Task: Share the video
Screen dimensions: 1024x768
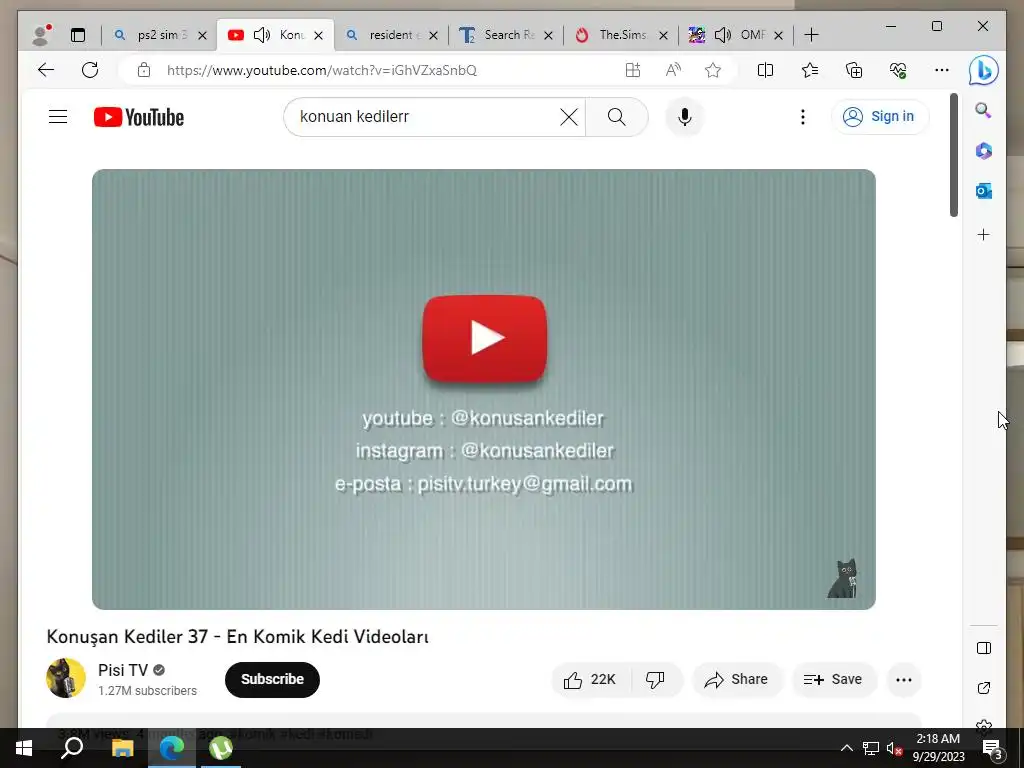Action: coord(737,680)
